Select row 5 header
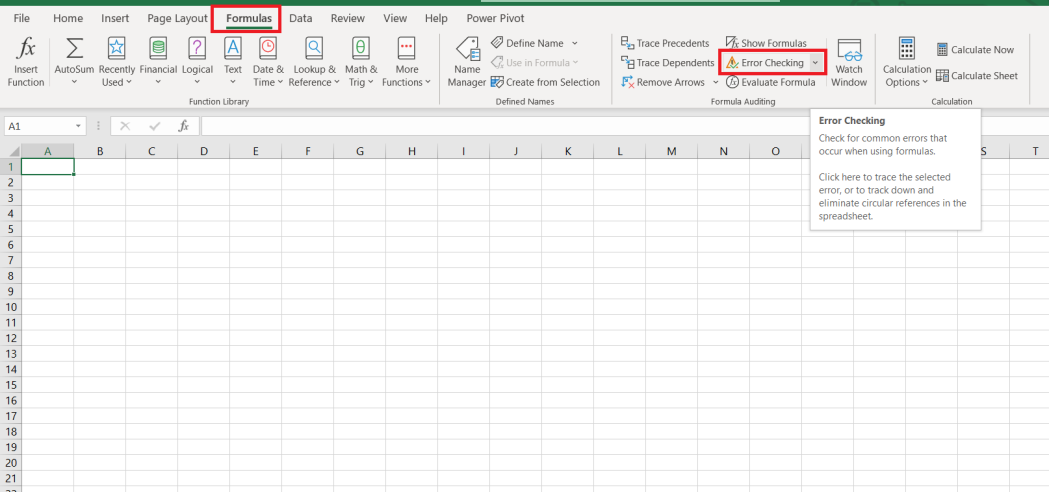 point(11,229)
